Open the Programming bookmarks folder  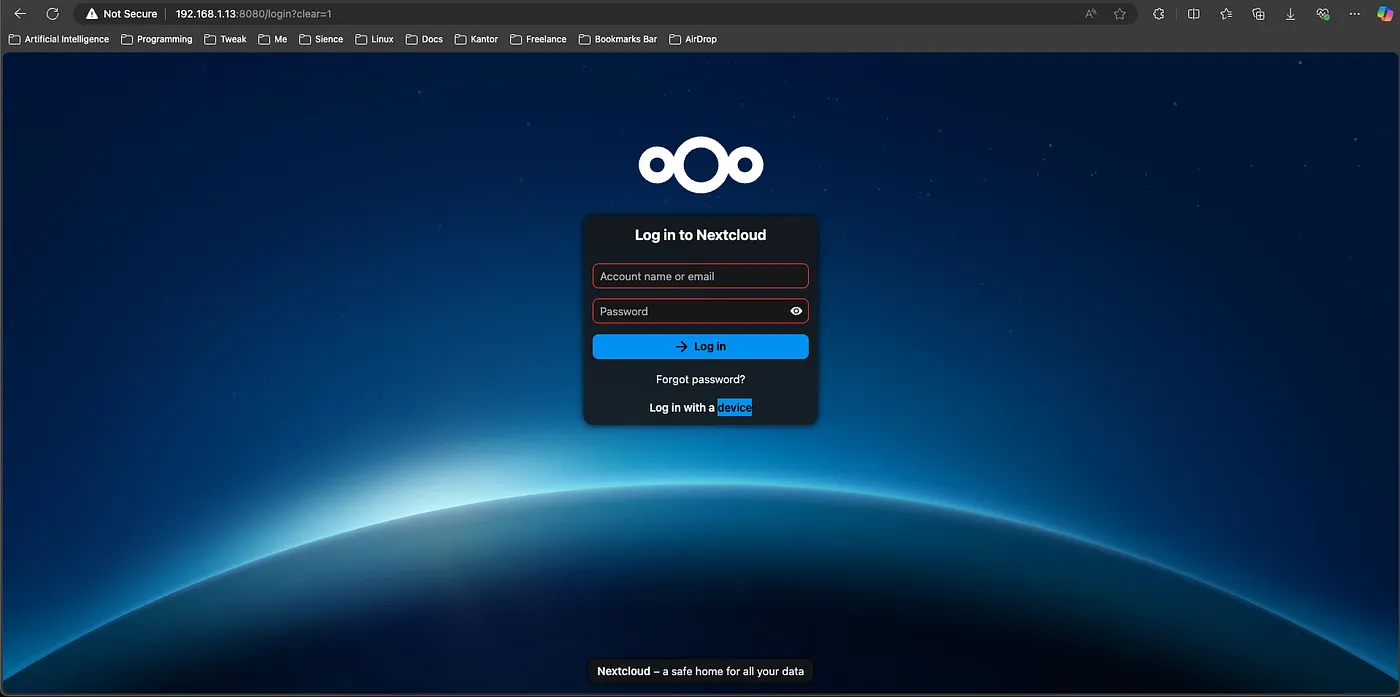click(x=157, y=39)
